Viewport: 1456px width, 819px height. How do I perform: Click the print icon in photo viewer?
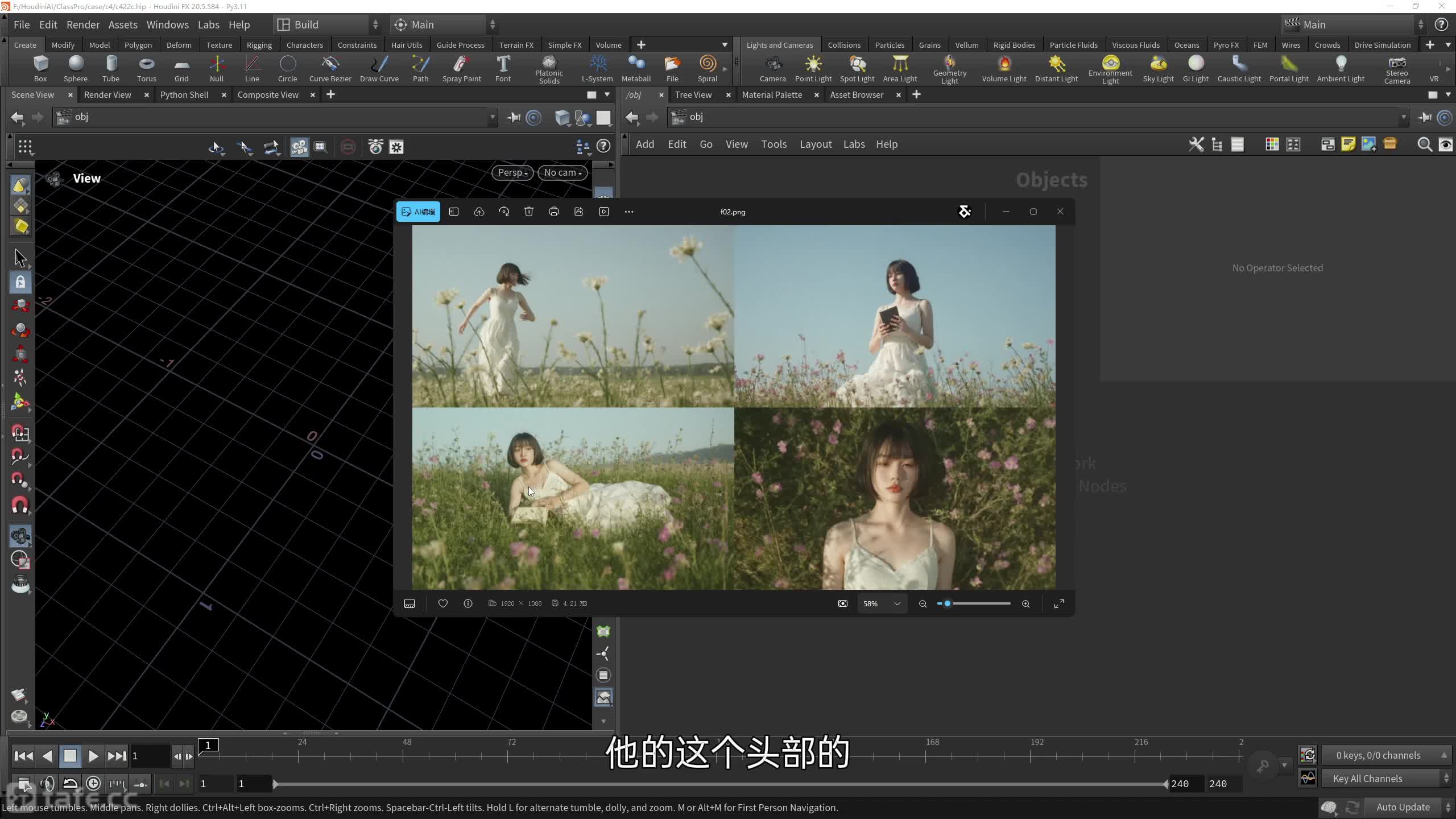coord(553,212)
